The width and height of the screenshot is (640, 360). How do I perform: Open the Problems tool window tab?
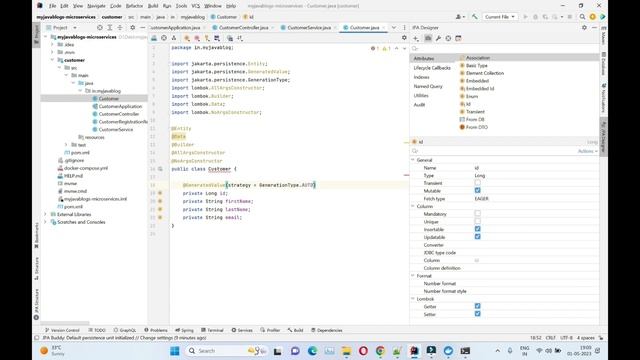tap(156, 330)
